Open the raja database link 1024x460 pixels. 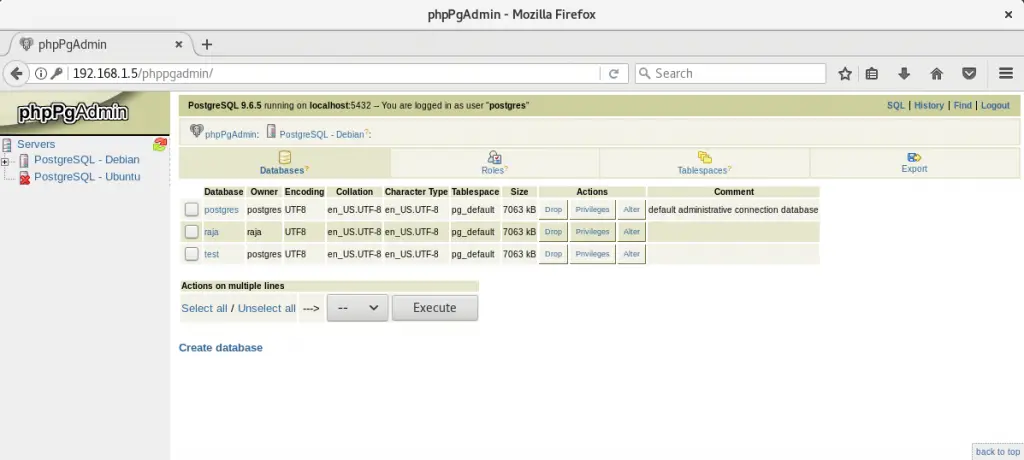pyautogui.click(x=212, y=232)
